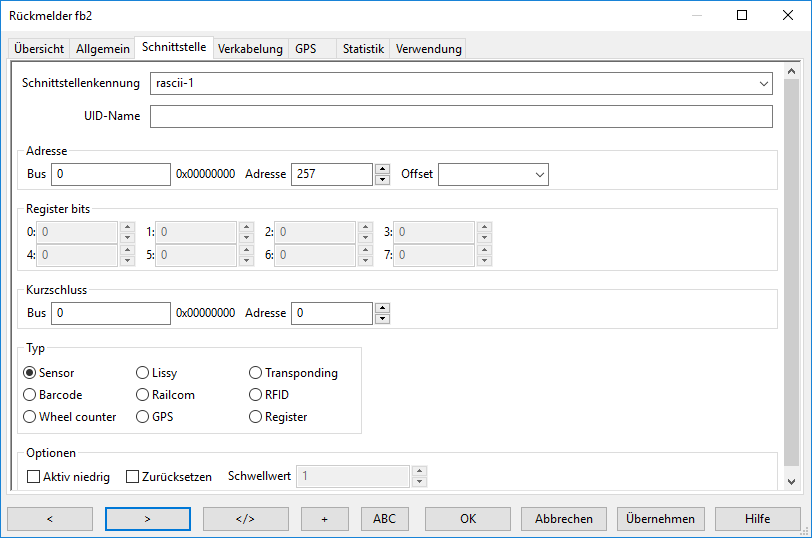Confirm with the OK button
Screen dimensions: 812x538
tap(467, 519)
